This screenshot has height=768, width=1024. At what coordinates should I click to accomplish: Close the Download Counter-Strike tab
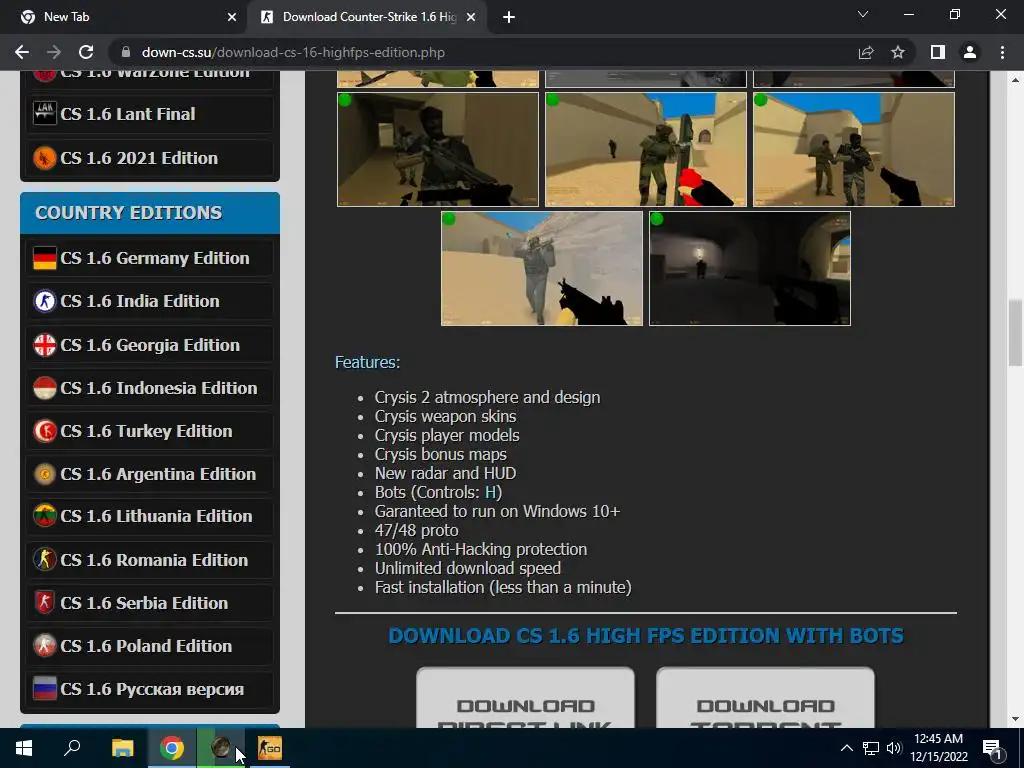pyautogui.click(x=471, y=17)
